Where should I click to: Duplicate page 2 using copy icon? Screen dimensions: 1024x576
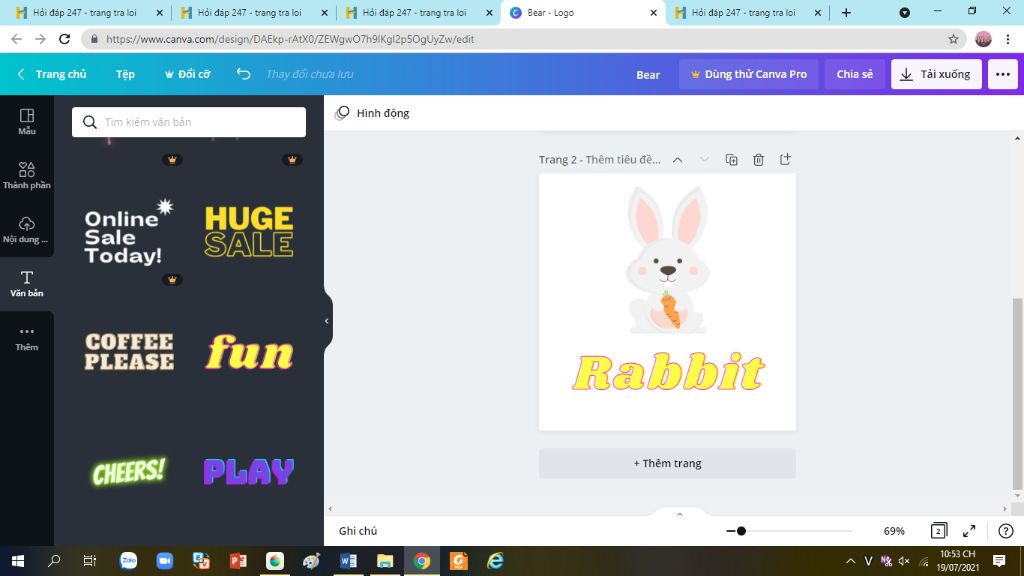click(x=731, y=159)
